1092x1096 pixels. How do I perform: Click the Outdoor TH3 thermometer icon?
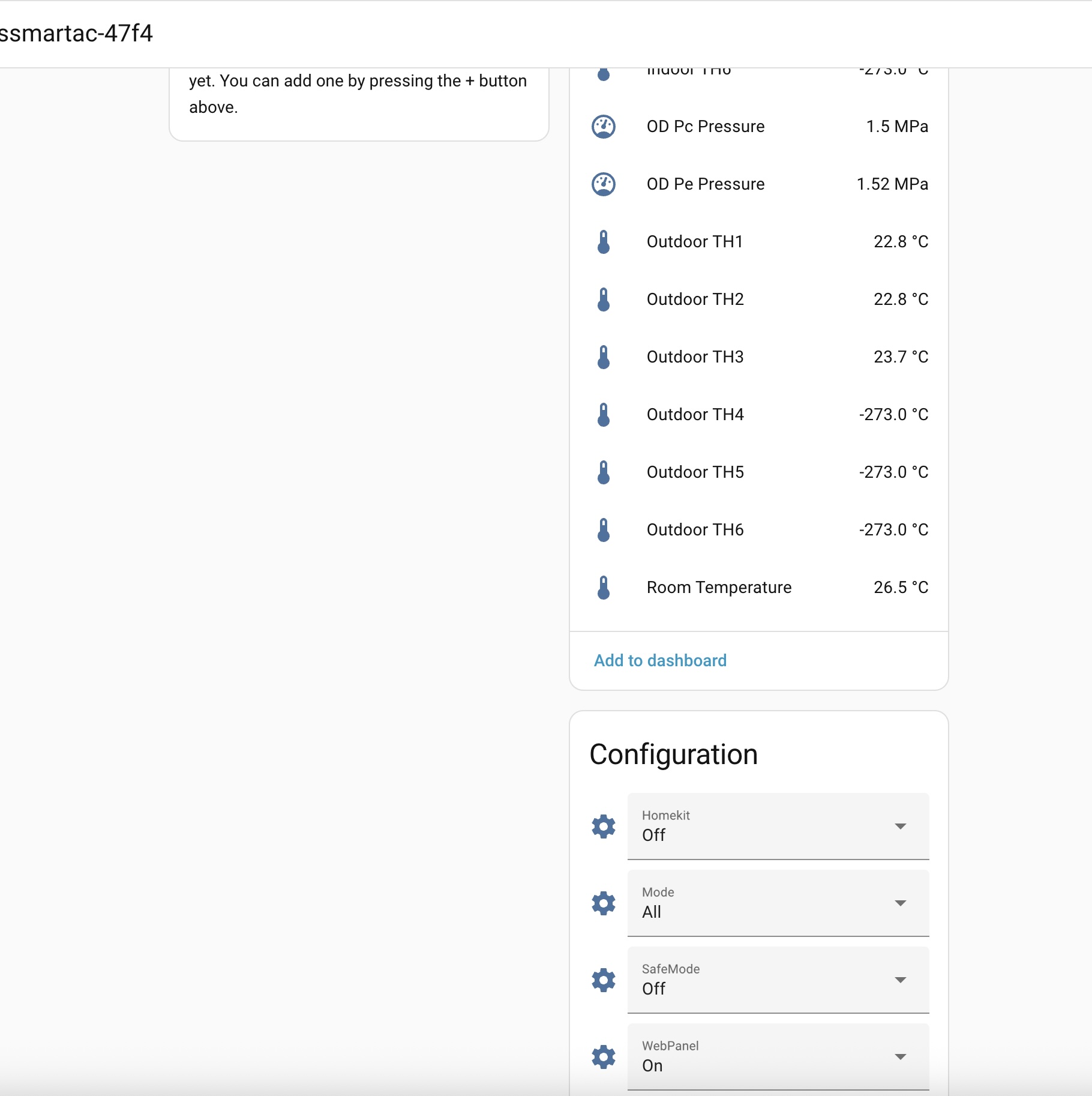click(604, 357)
